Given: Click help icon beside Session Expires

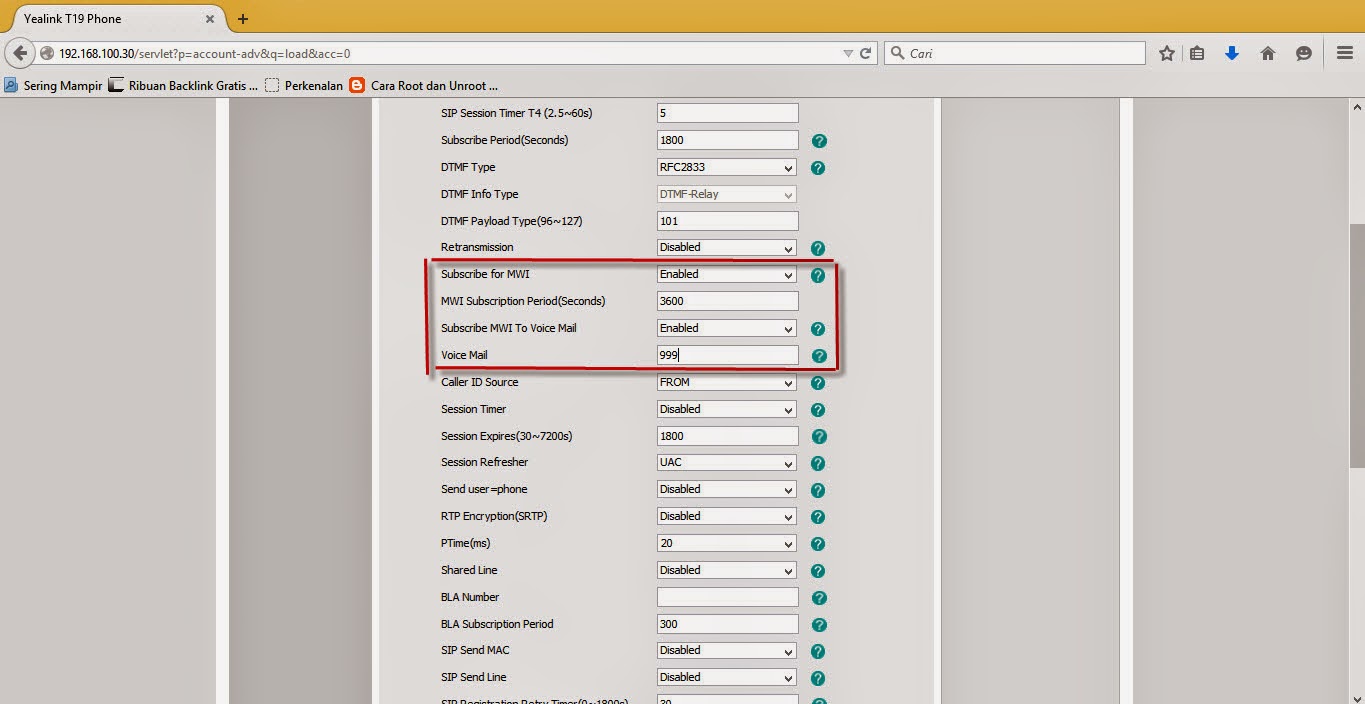Looking at the screenshot, I should [x=819, y=437].
